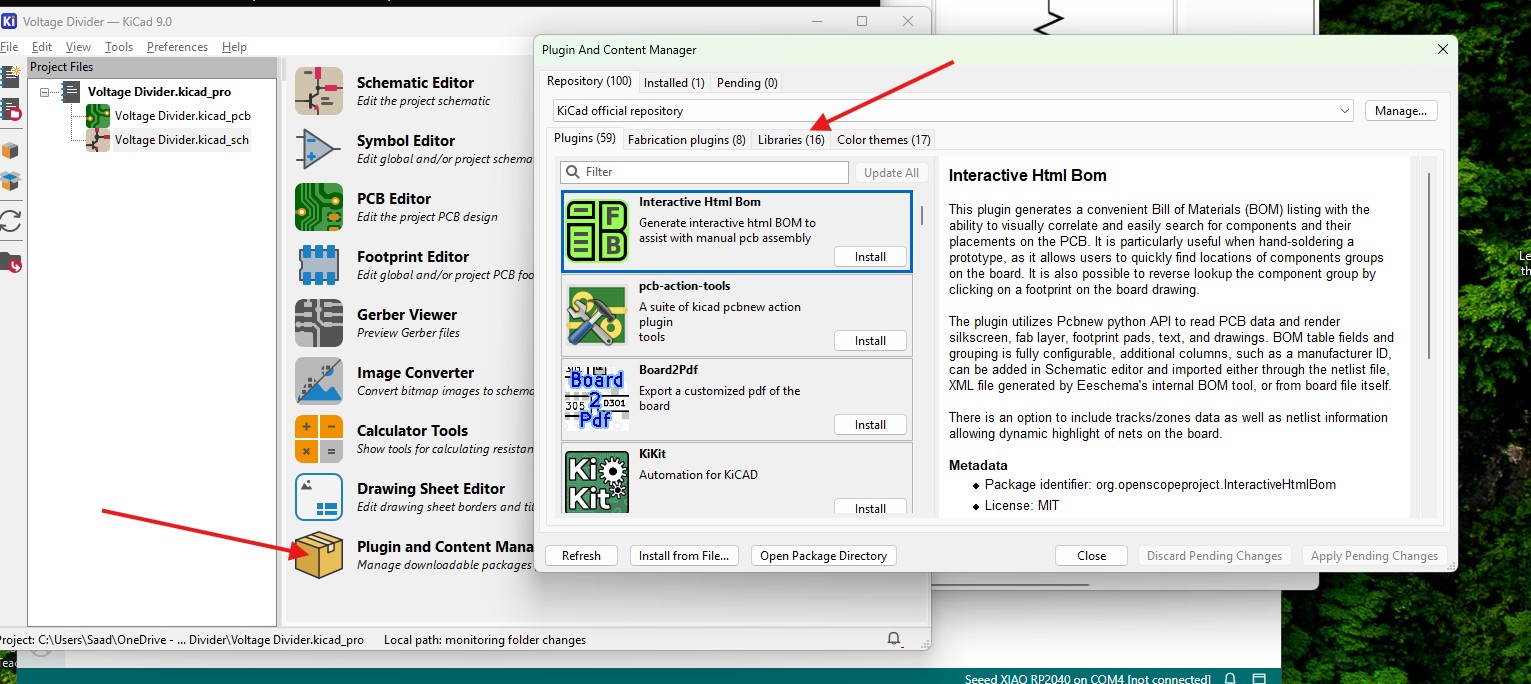Select the Libraries (16) tab
The width and height of the screenshot is (1531, 684).
click(x=791, y=140)
